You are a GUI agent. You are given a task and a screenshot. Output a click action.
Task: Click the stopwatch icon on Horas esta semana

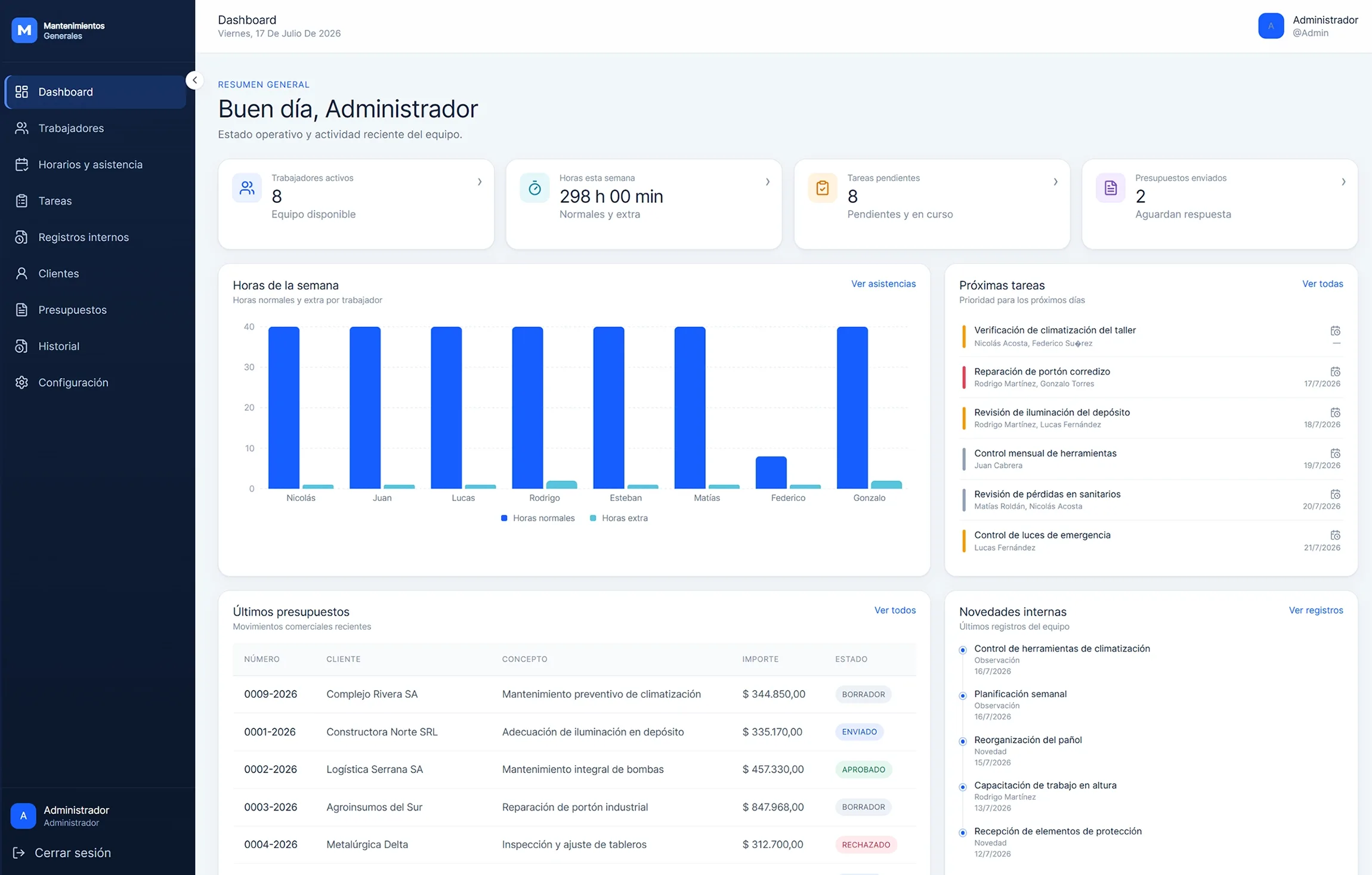[534, 188]
